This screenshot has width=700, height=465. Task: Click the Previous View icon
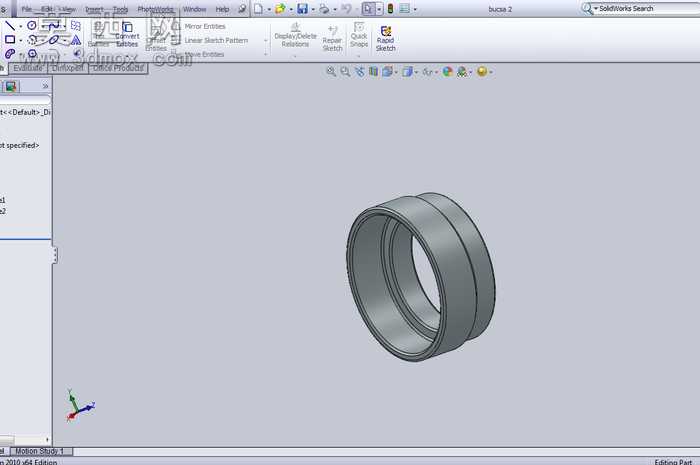(359, 71)
